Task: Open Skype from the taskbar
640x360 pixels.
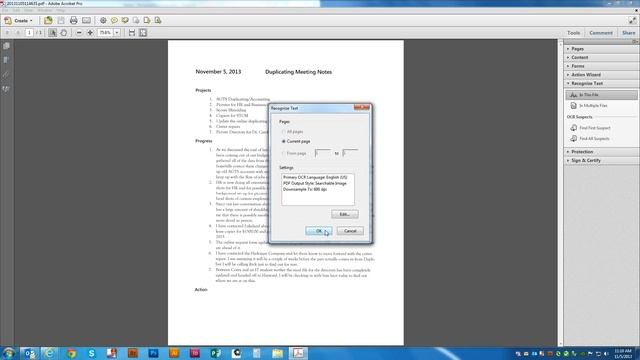Action: coord(91,353)
